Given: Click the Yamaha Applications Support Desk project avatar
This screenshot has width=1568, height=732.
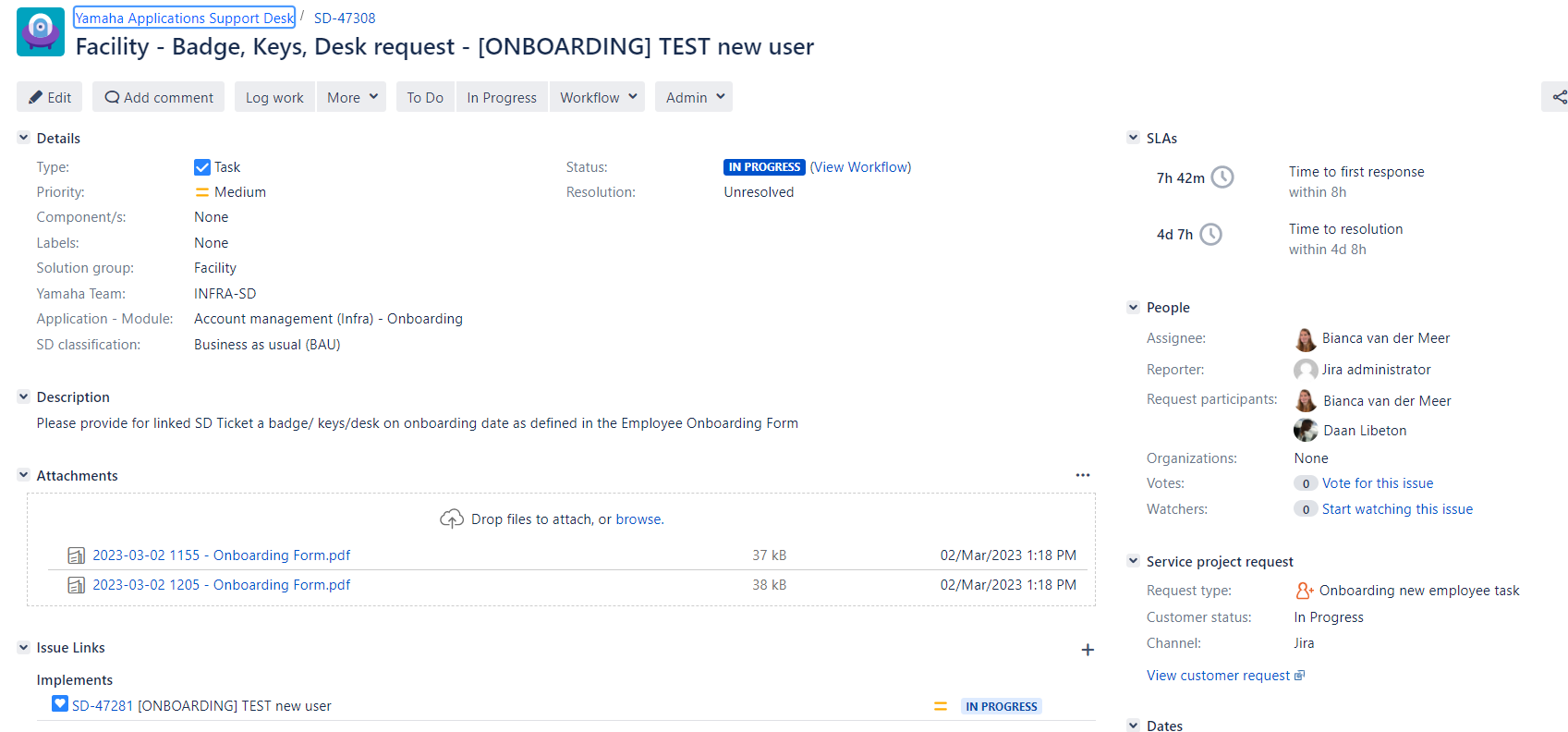Looking at the screenshot, I should click(x=40, y=31).
